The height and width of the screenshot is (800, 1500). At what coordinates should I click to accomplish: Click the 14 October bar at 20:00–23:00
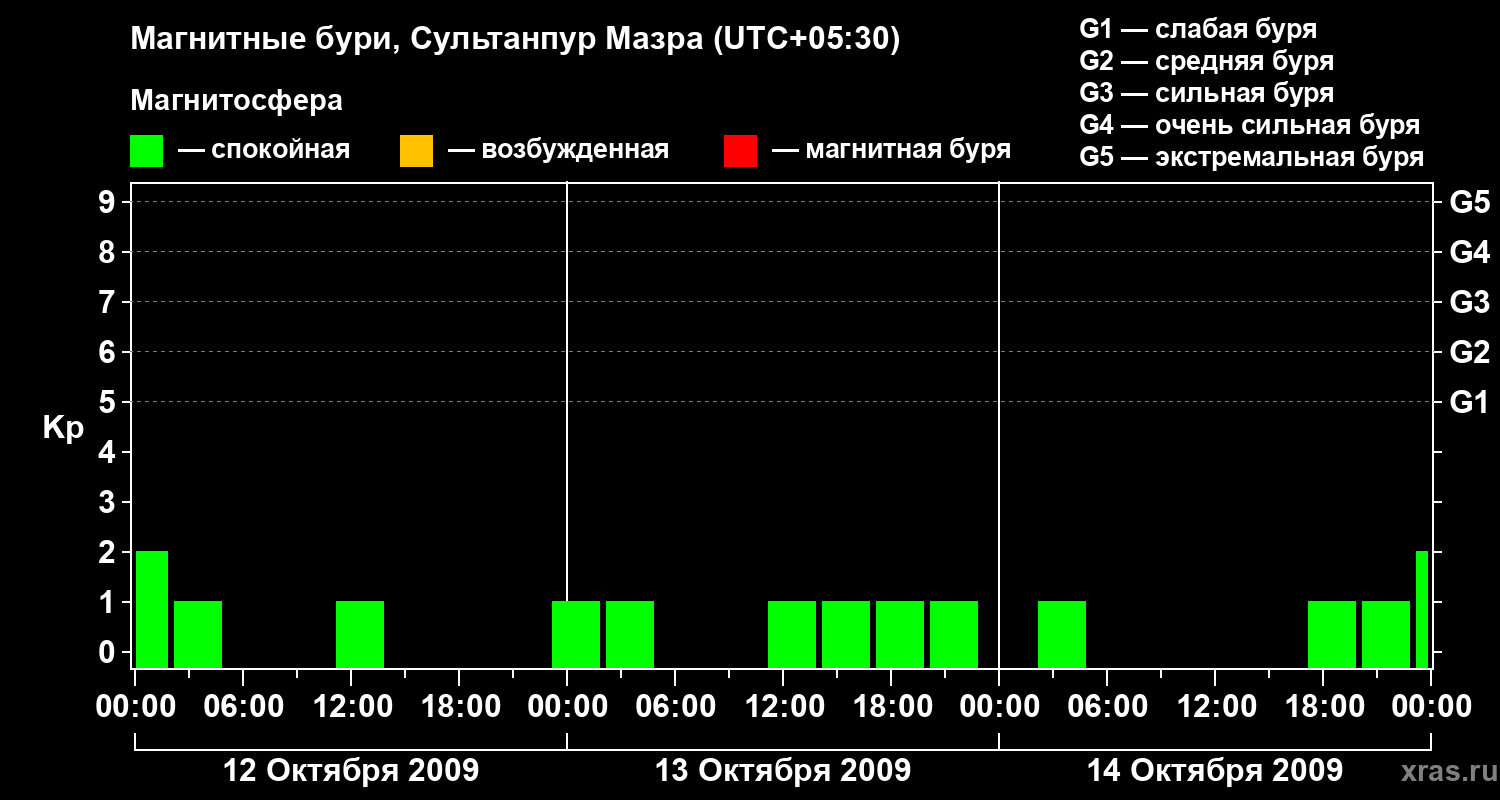tap(1386, 634)
